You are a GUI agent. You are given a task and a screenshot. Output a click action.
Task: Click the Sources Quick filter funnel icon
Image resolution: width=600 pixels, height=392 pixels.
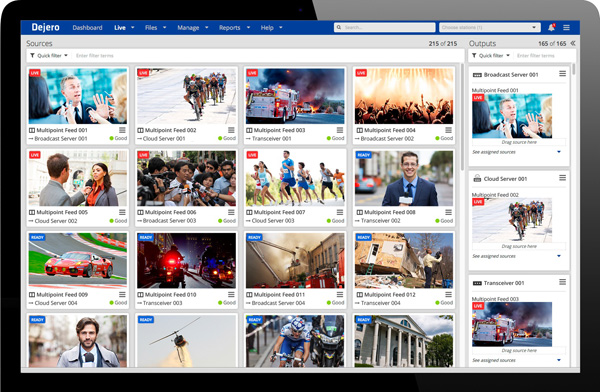[x=33, y=56]
